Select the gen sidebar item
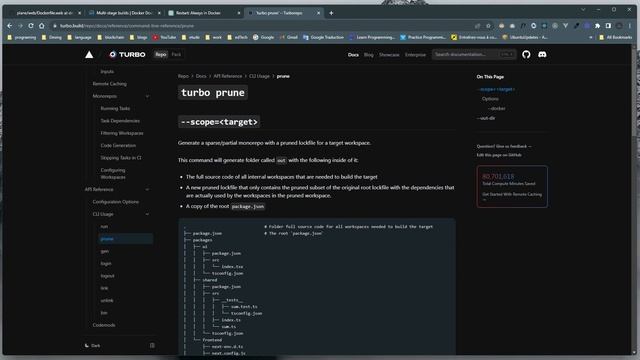Viewport: 640px width, 360px height. pos(104,251)
